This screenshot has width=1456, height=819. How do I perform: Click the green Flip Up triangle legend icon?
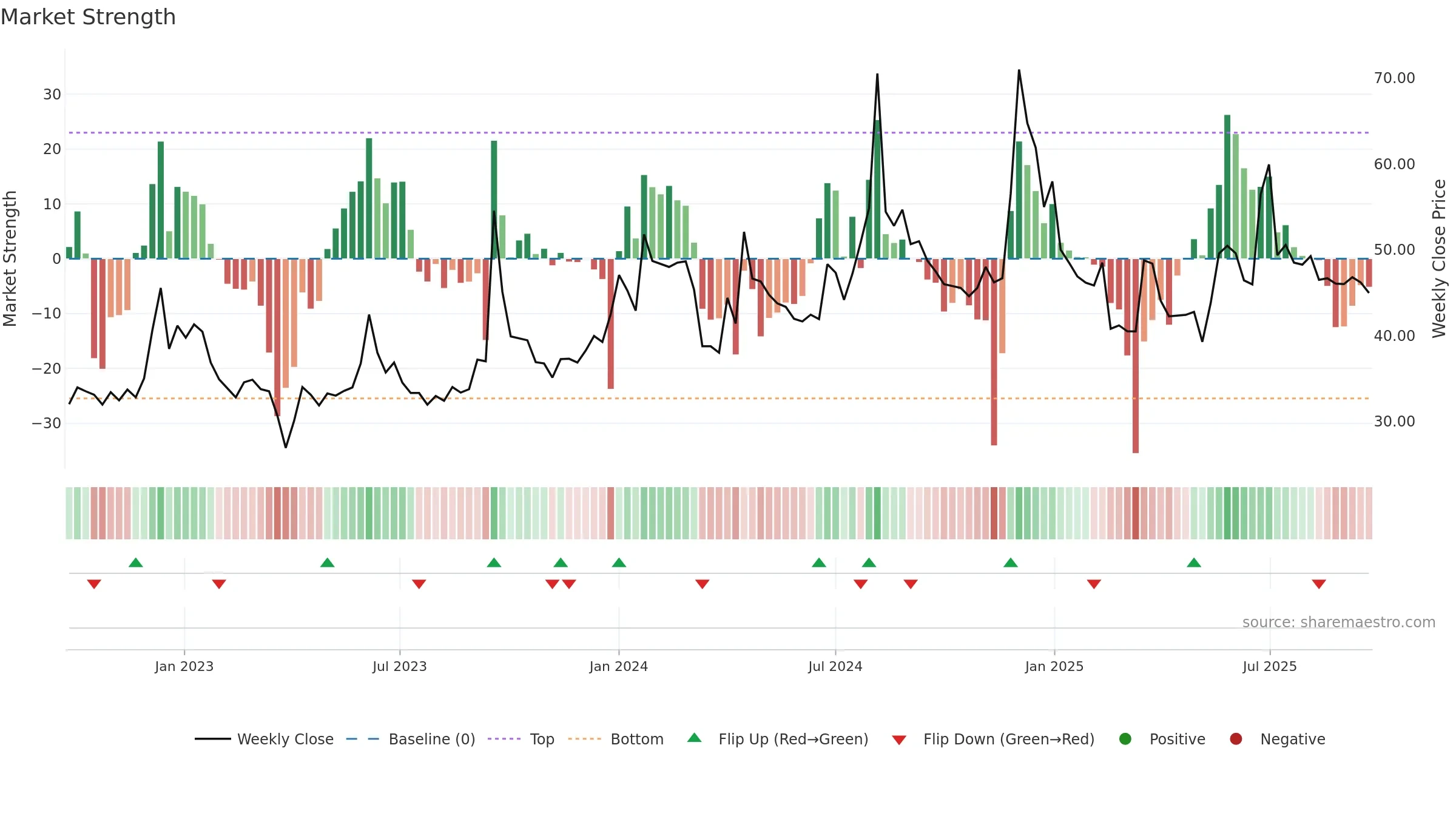[695, 738]
